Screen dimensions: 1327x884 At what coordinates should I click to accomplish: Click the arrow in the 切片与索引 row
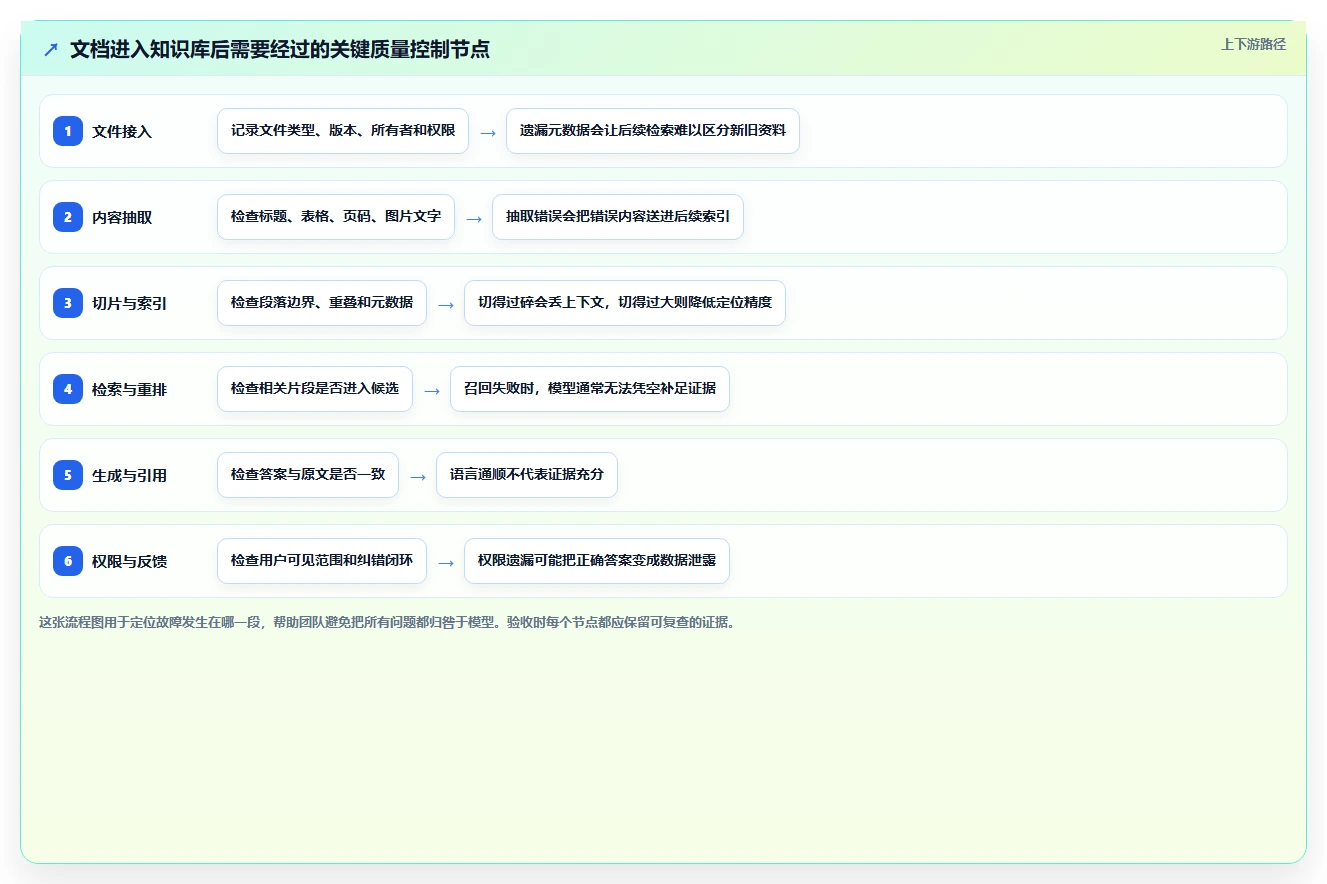(446, 304)
